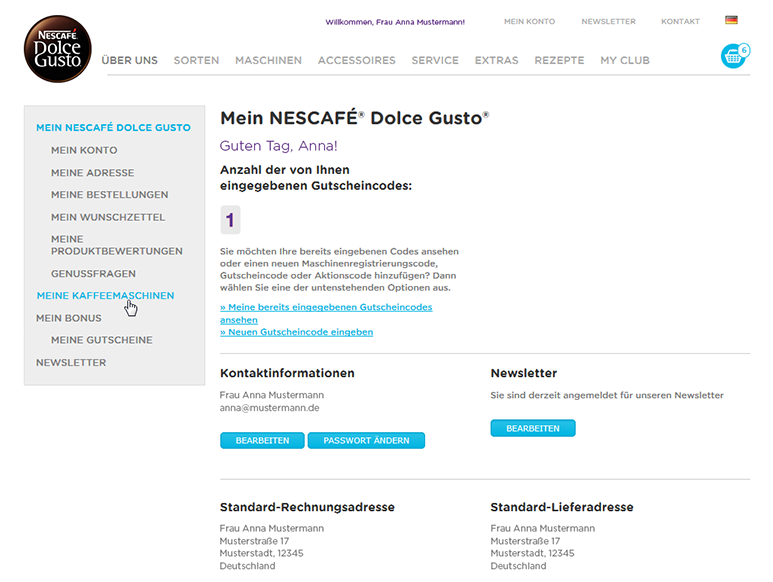Screen dimensions: 773x582
Task: Open MEIN WUNSCHZETTEL in the sidebar
Action: coord(108,217)
